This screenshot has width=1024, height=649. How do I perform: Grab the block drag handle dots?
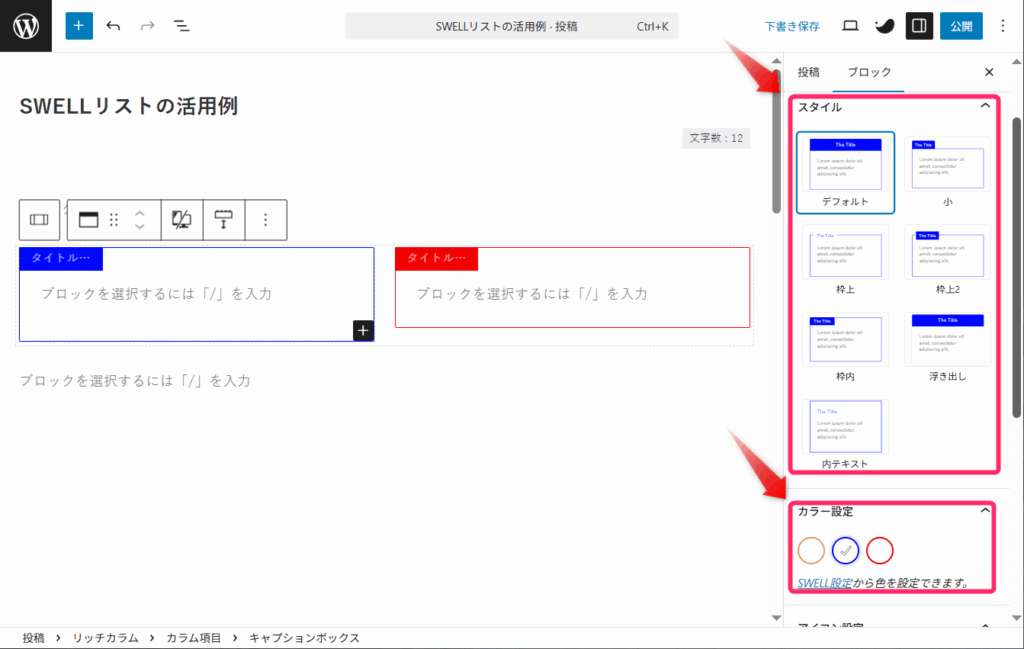(x=114, y=219)
